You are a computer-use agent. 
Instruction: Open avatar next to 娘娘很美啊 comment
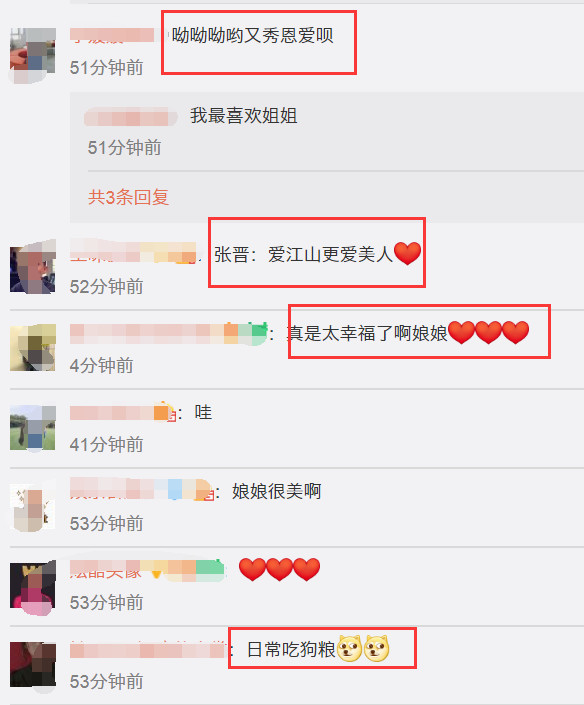click(33, 507)
